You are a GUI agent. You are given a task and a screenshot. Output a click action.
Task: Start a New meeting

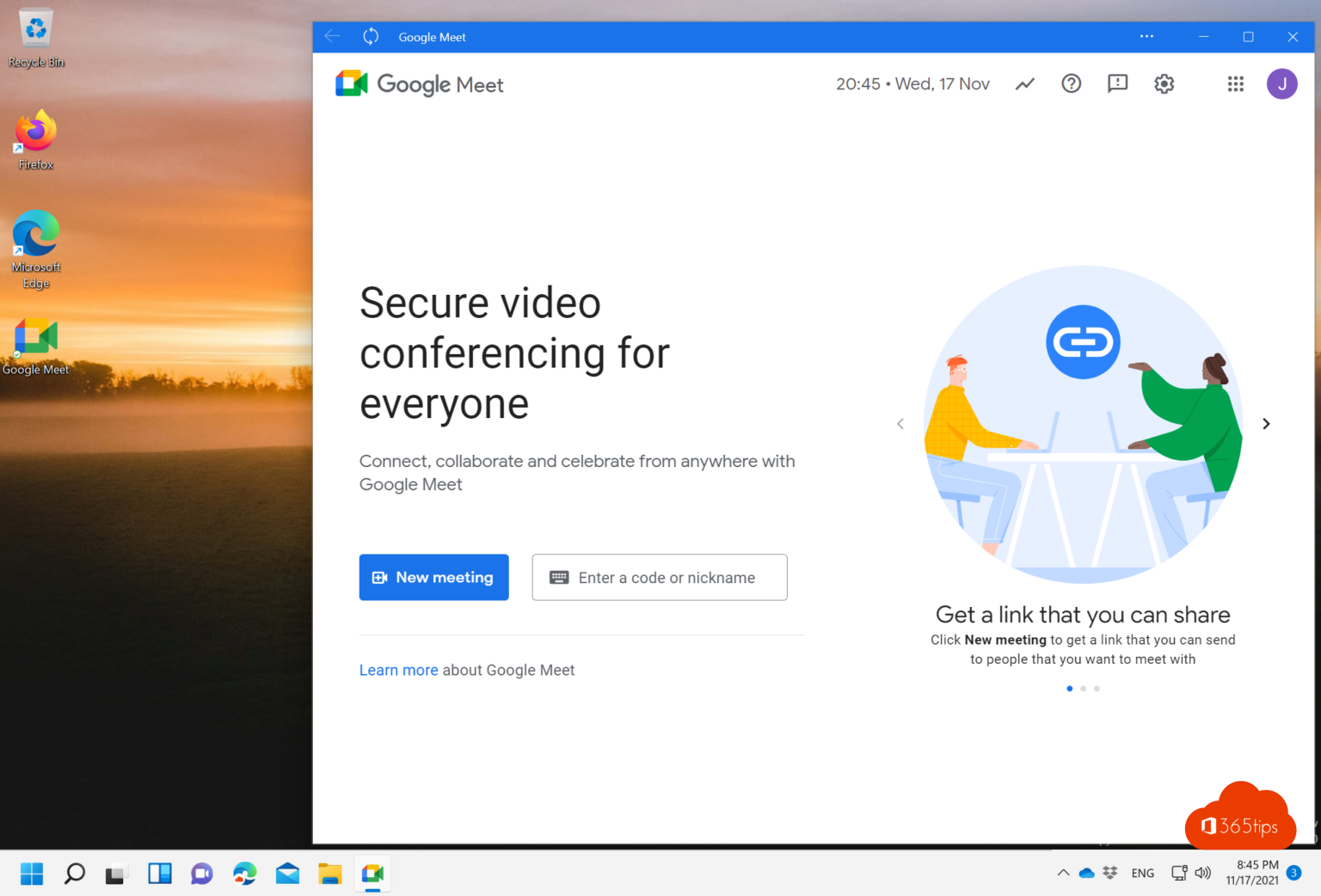[433, 577]
